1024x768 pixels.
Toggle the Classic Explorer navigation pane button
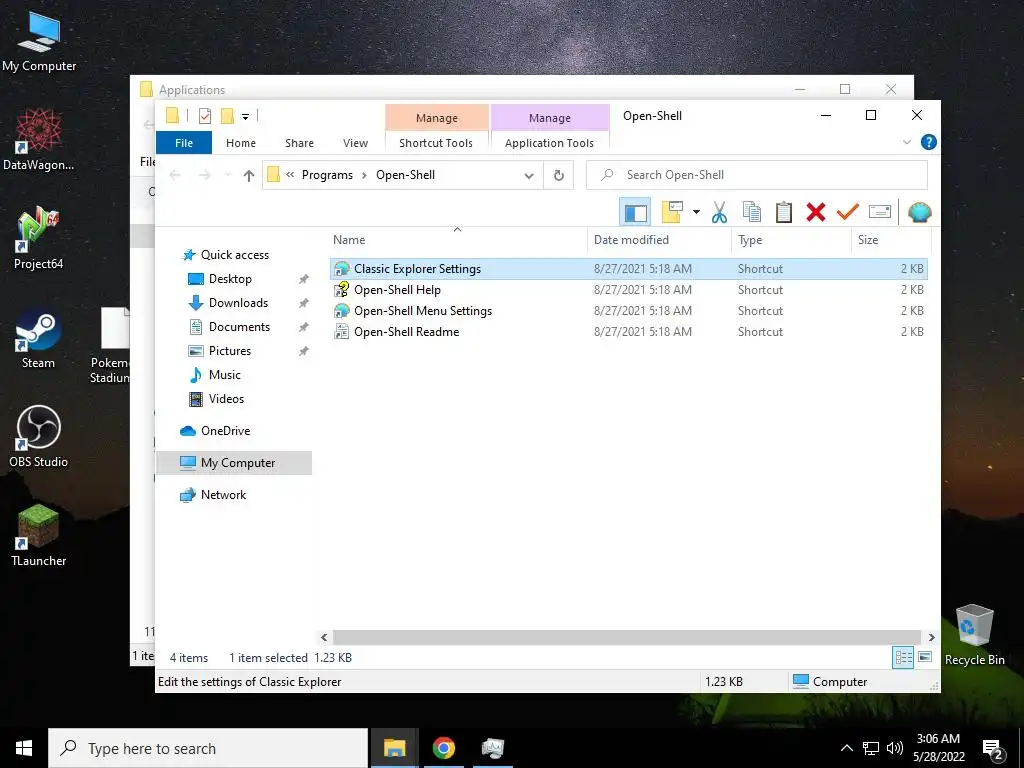635,212
